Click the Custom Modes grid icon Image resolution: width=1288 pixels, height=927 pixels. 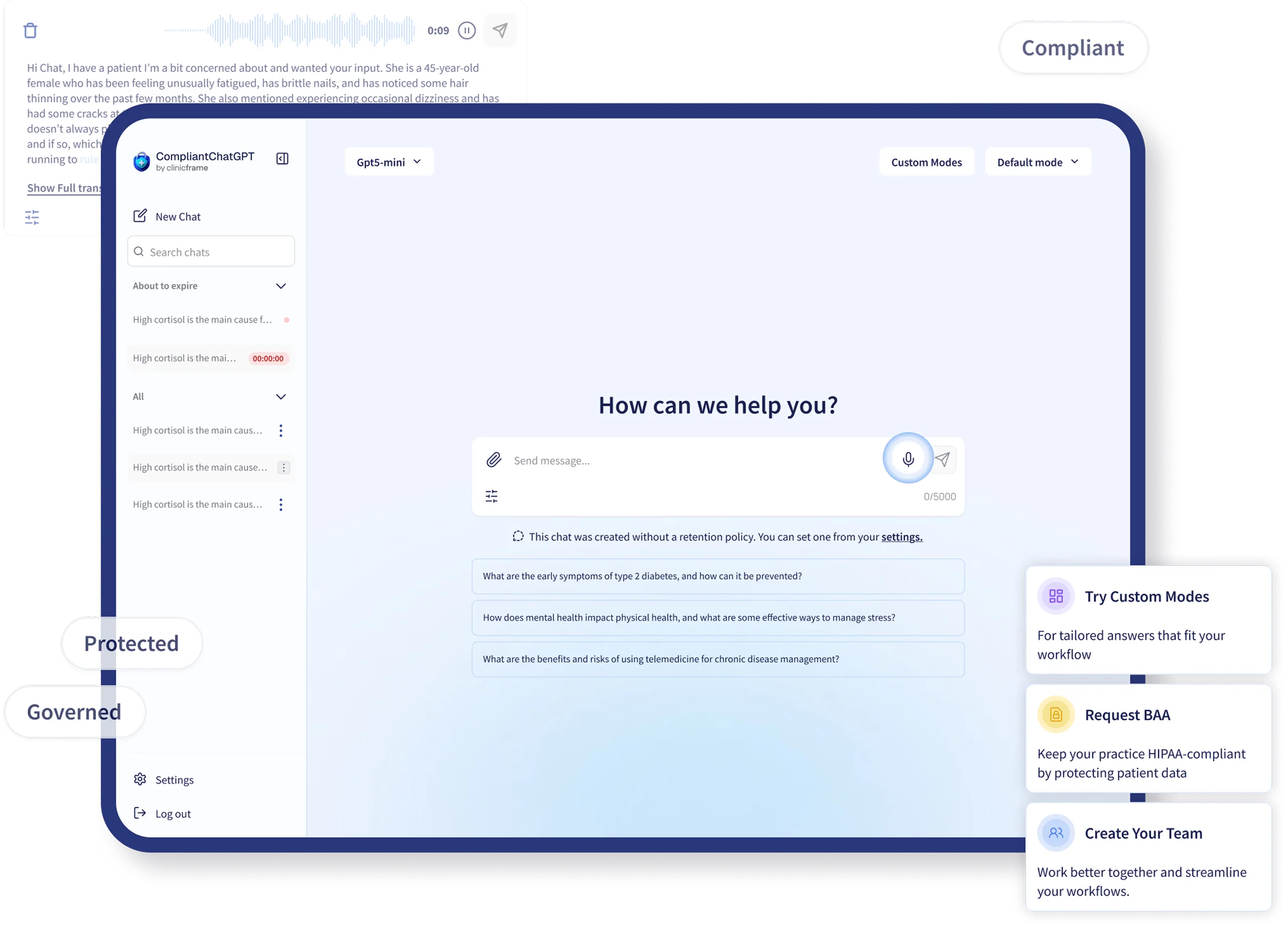pyautogui.click(x=1056, y=596)
